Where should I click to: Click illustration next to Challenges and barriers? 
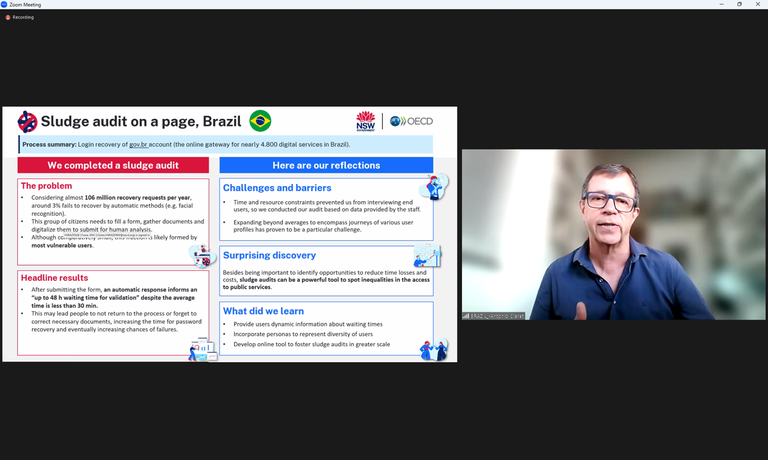pos(434,187)
